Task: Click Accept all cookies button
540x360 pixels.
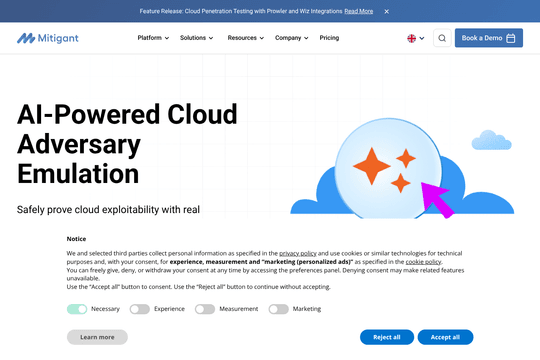Action: point(445,337)
